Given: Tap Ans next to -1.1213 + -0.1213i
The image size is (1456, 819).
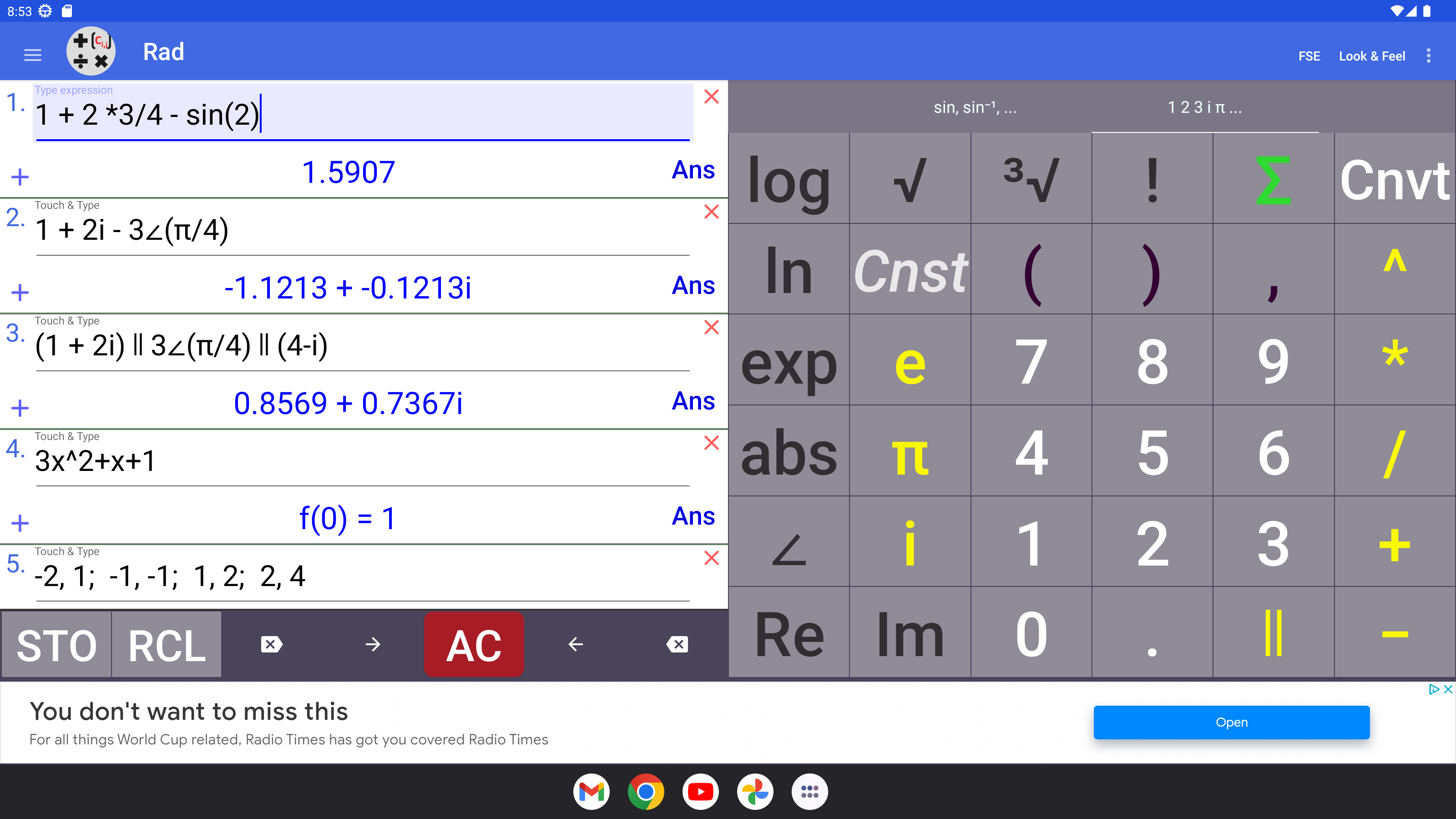Looking at the screenshot, I should pyautogui.click(x=693, y=285).
